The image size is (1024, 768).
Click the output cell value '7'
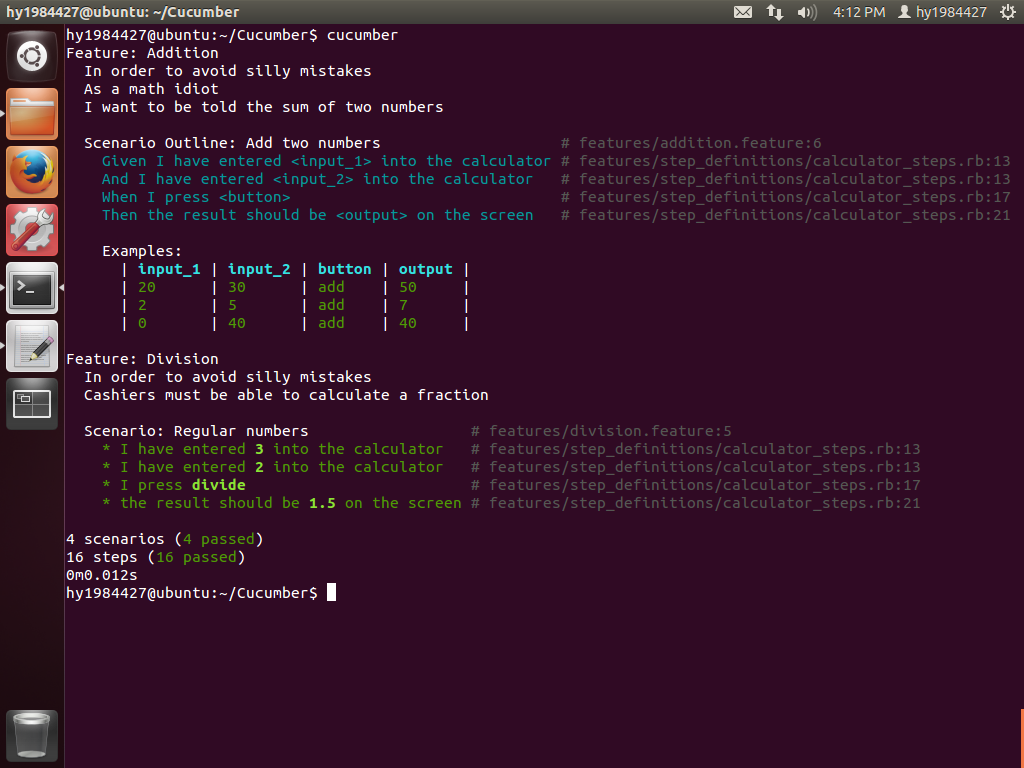(x=404, y=305)
